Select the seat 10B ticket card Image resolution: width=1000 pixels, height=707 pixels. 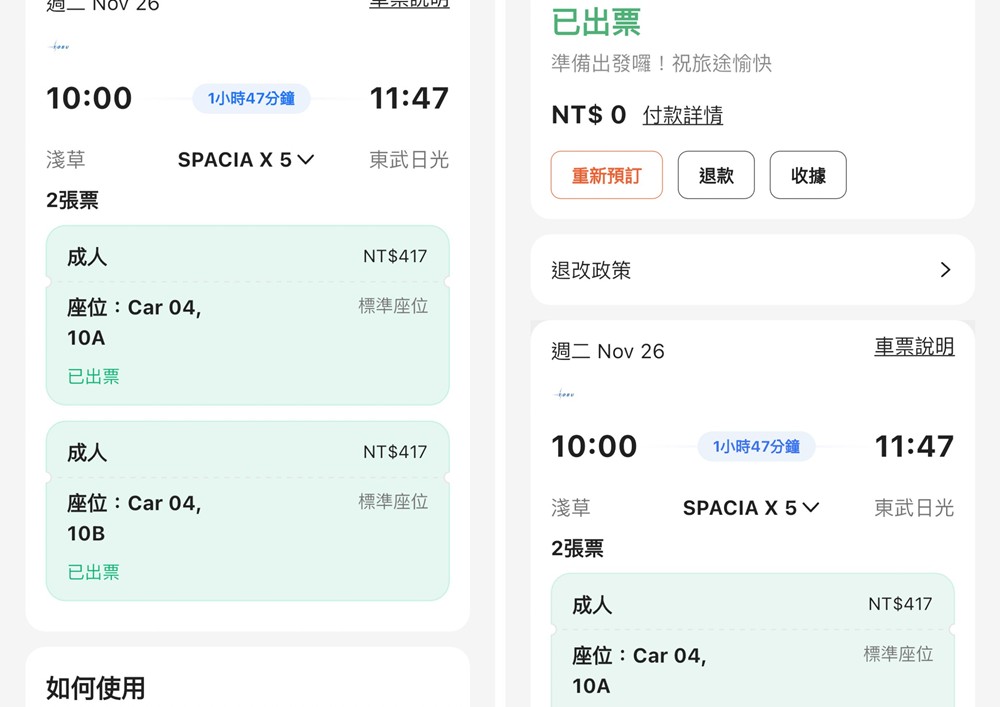click(247, 511)
